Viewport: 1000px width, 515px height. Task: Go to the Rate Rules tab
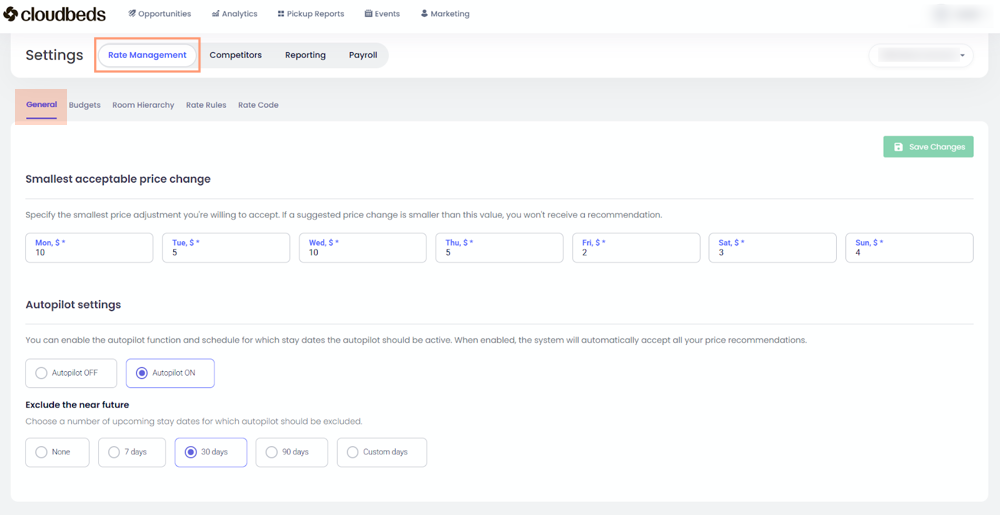point(206,105)
